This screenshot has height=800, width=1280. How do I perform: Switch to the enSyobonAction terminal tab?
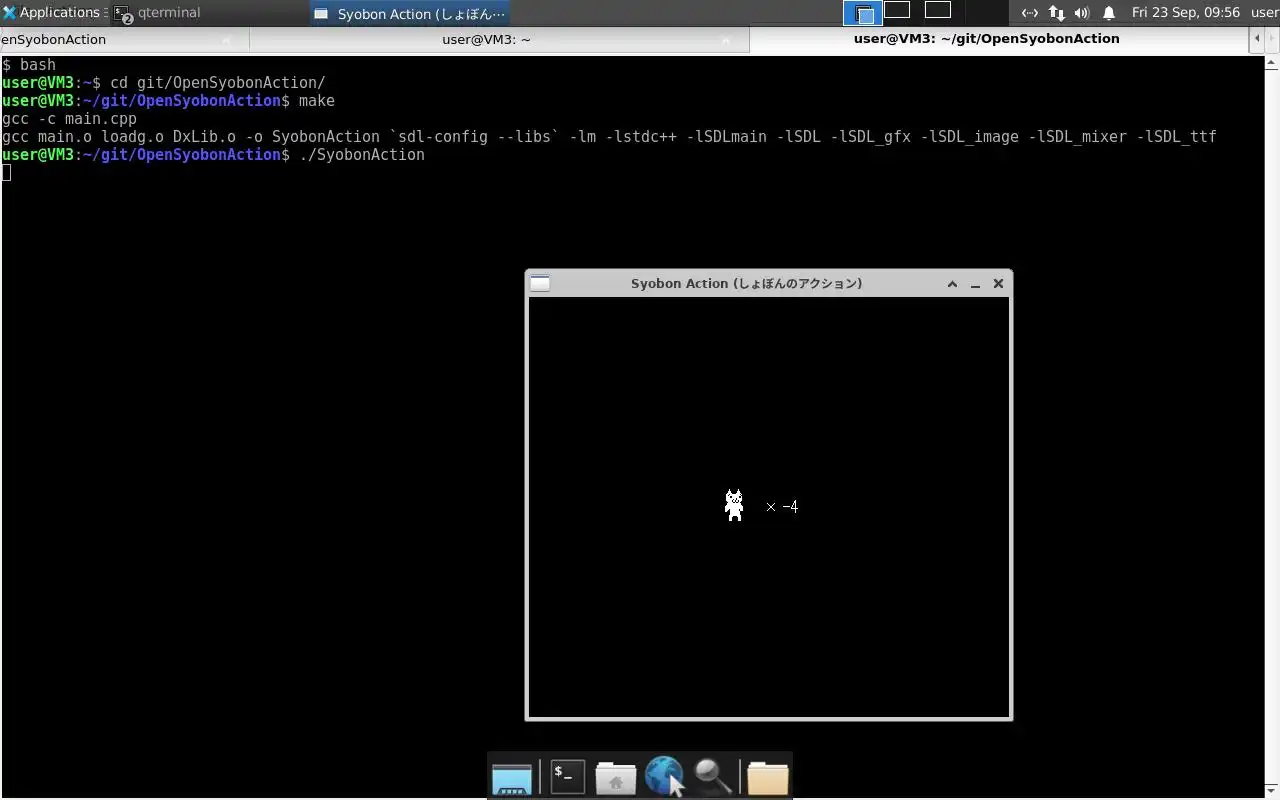point(124,39)
